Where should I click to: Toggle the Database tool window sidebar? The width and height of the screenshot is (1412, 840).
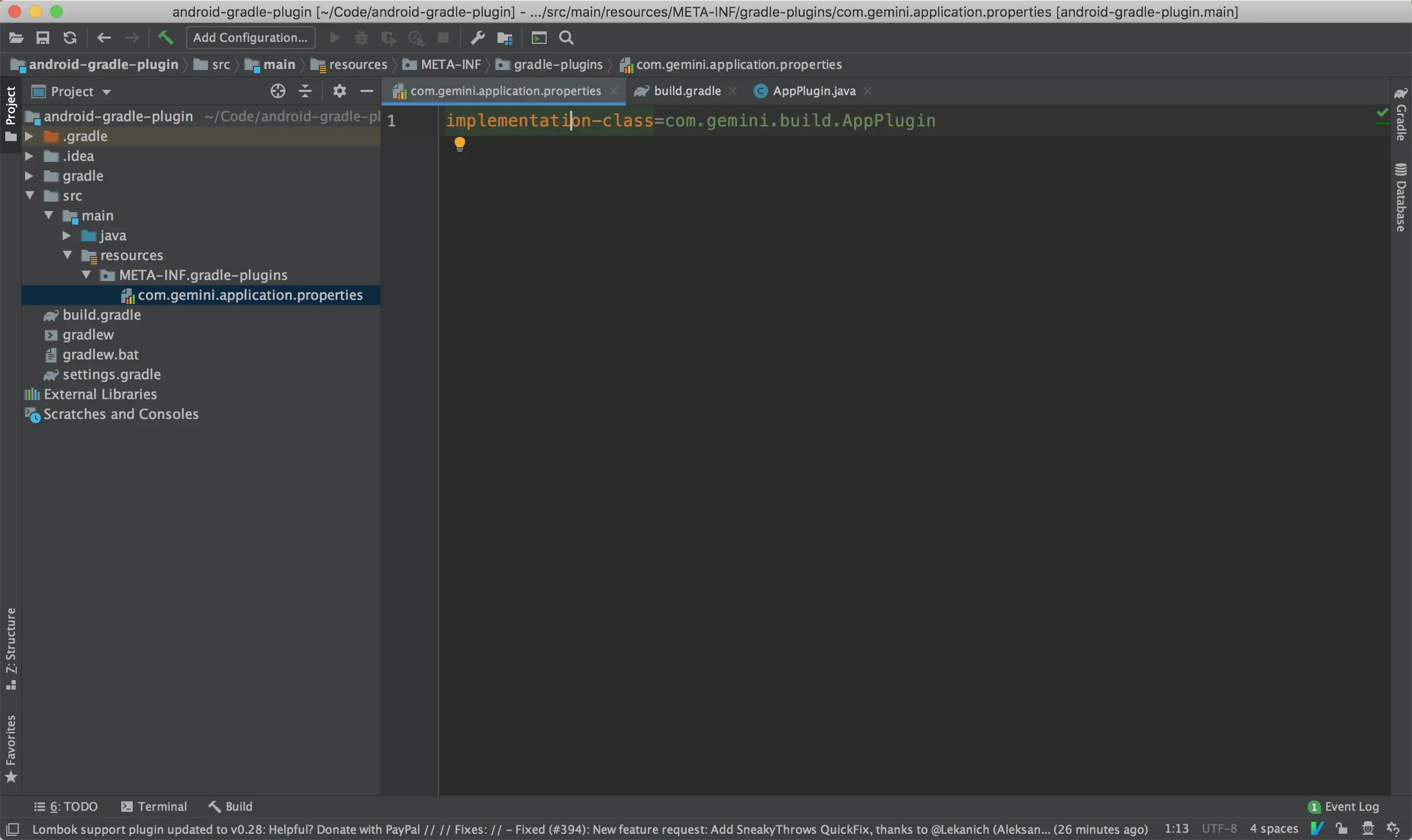pyautogui.click(x=1401, y=198)
